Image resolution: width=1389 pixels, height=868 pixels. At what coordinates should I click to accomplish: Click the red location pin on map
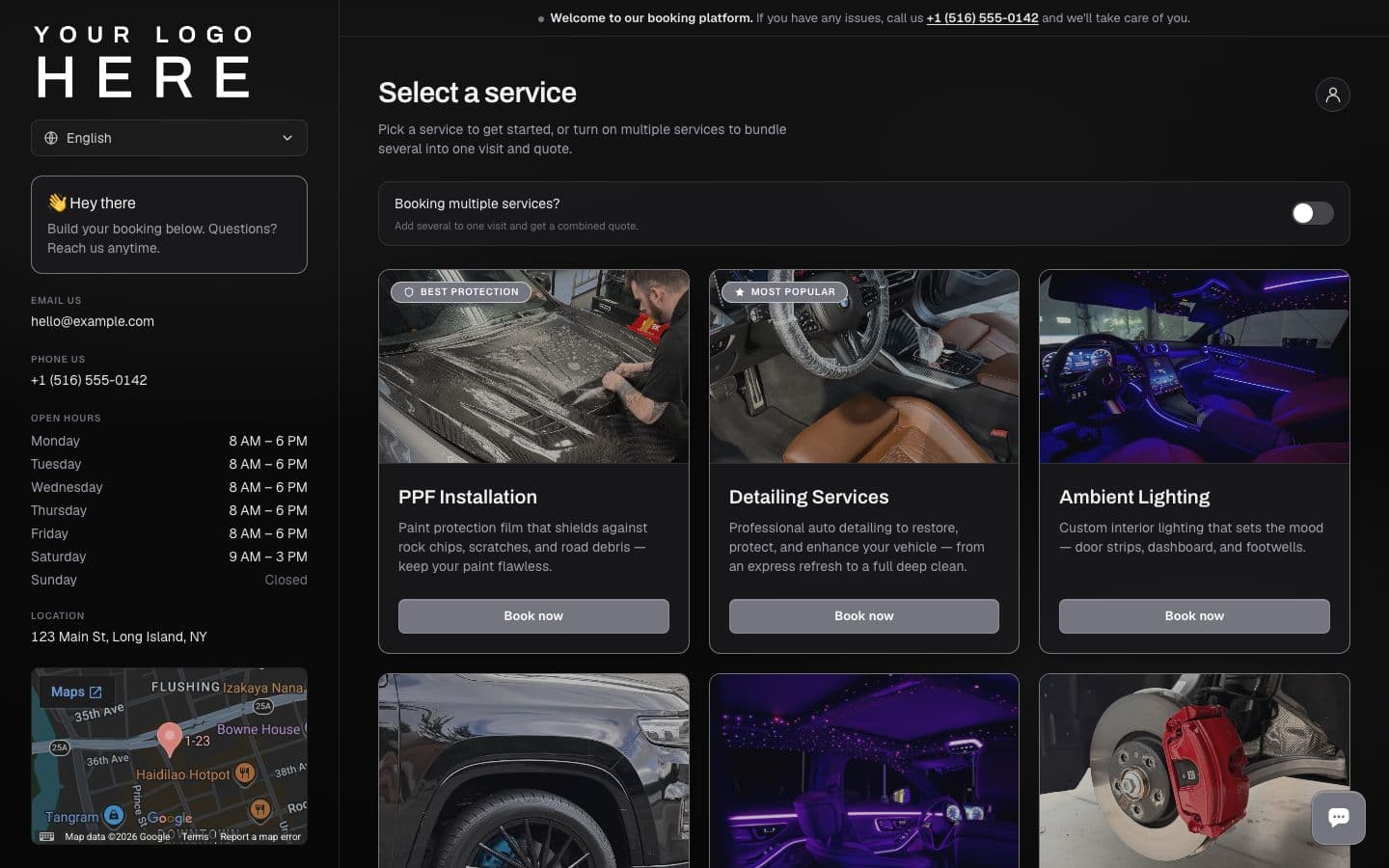pos(170,739)
